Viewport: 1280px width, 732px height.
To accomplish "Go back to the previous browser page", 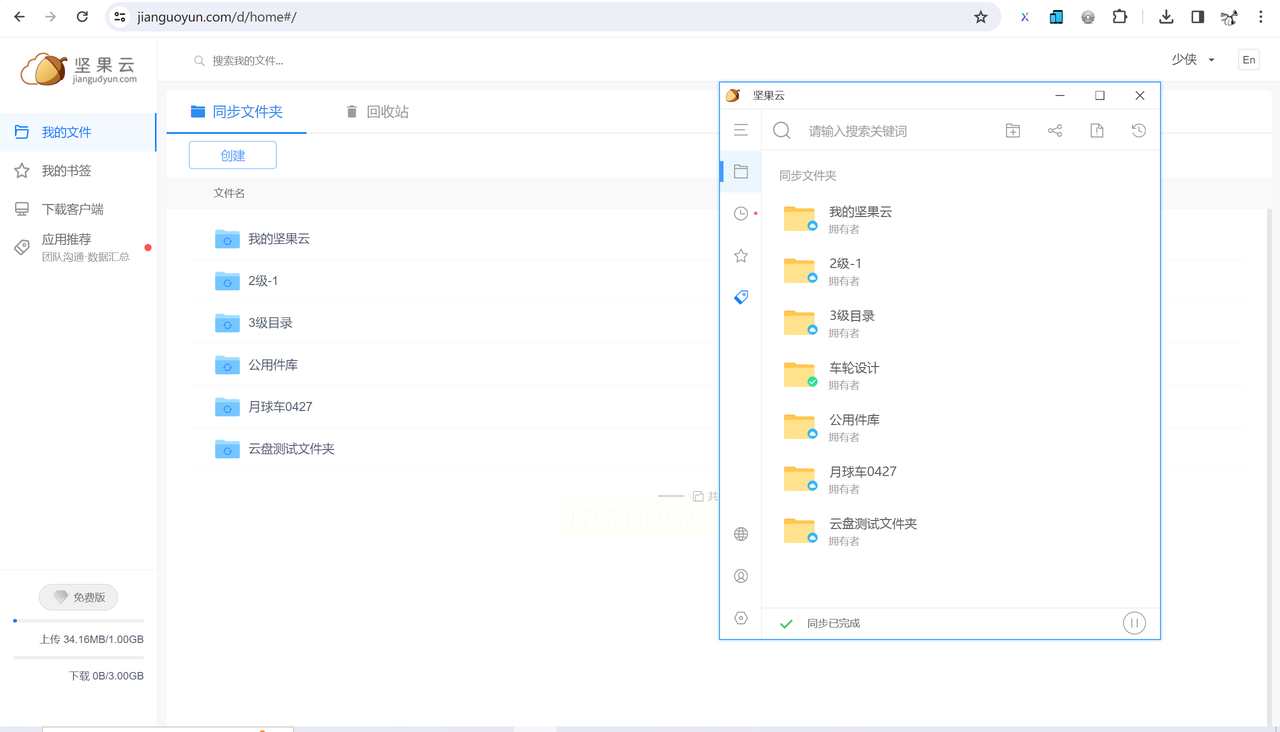I will click(19, 17).
